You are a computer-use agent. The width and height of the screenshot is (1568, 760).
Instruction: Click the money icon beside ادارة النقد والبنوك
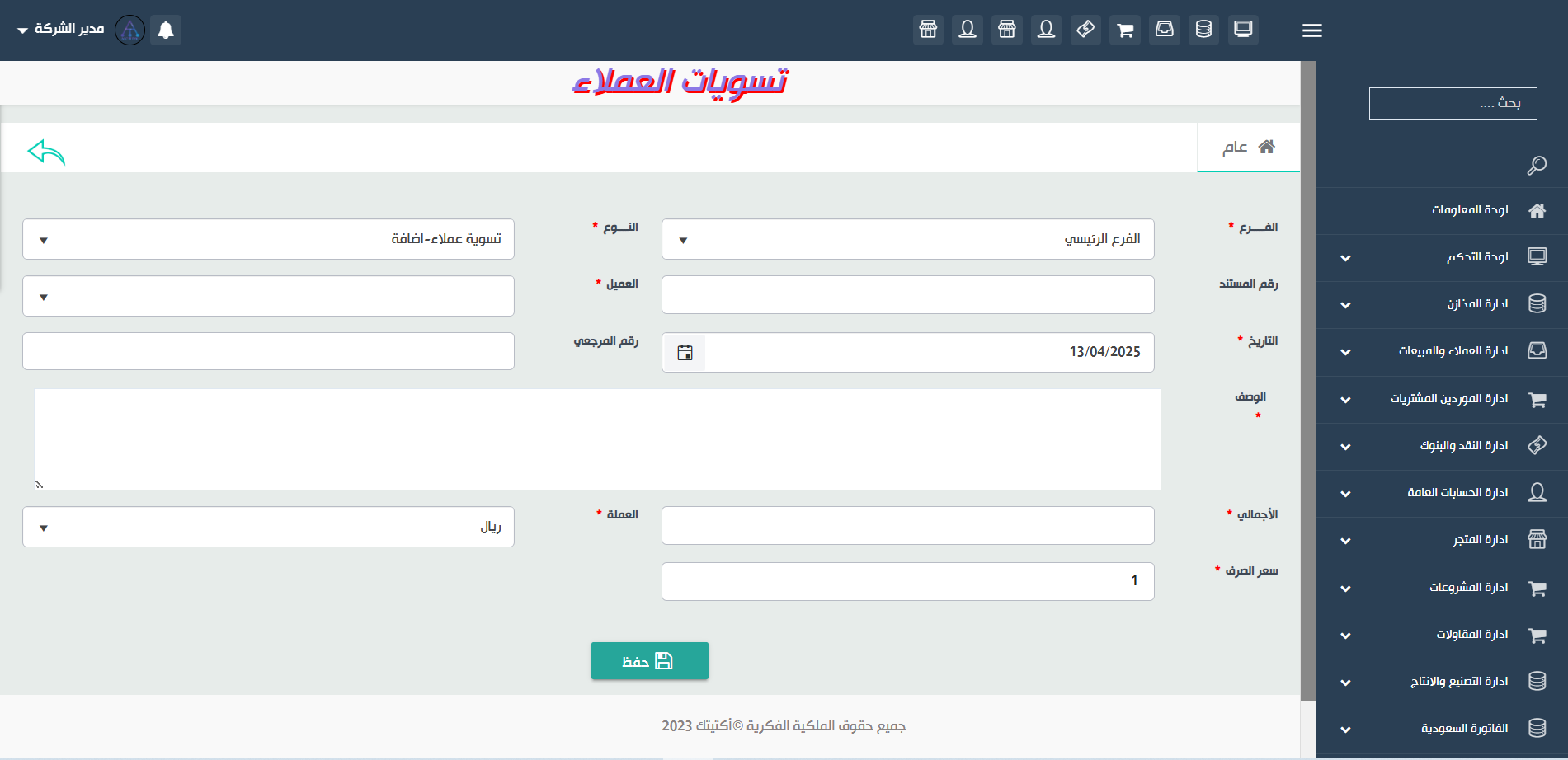pyautogui.click(x=1537, y=445)
